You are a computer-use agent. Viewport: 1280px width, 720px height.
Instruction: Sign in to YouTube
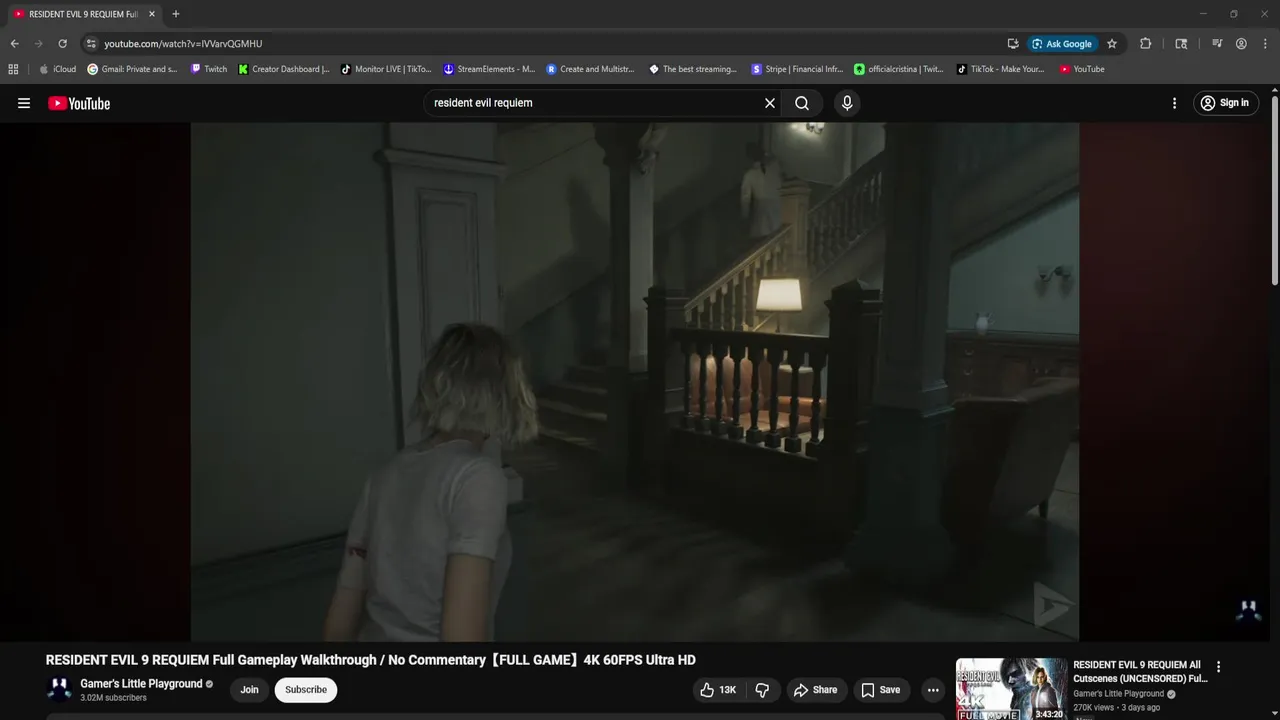(1225, 103)
